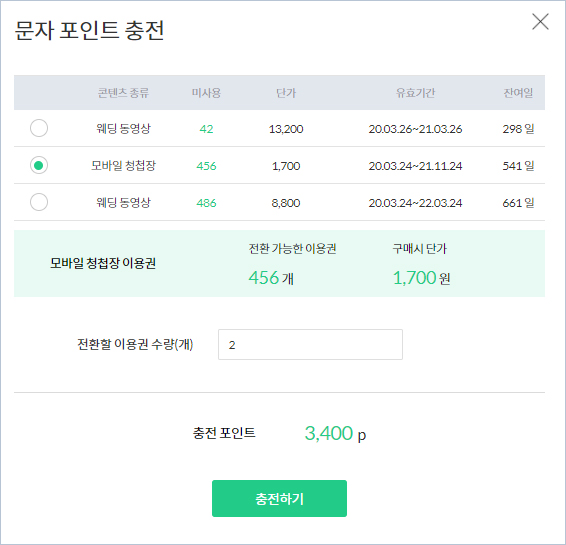Select the 웨딩 동영상 13,200 radio button

pos(39,128)
